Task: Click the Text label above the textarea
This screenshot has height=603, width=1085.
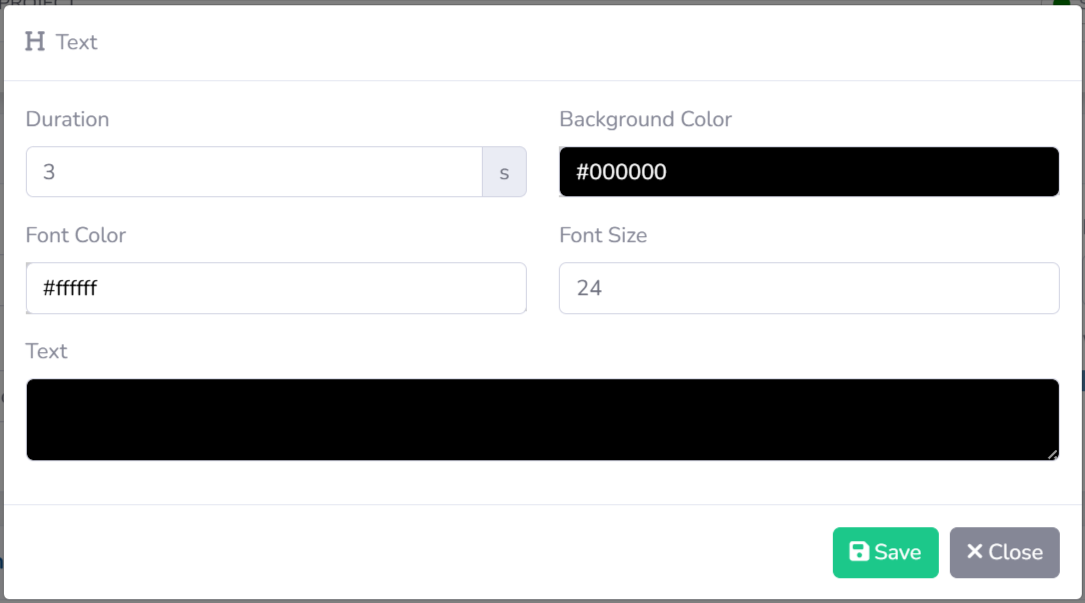Action: point(47,351)
